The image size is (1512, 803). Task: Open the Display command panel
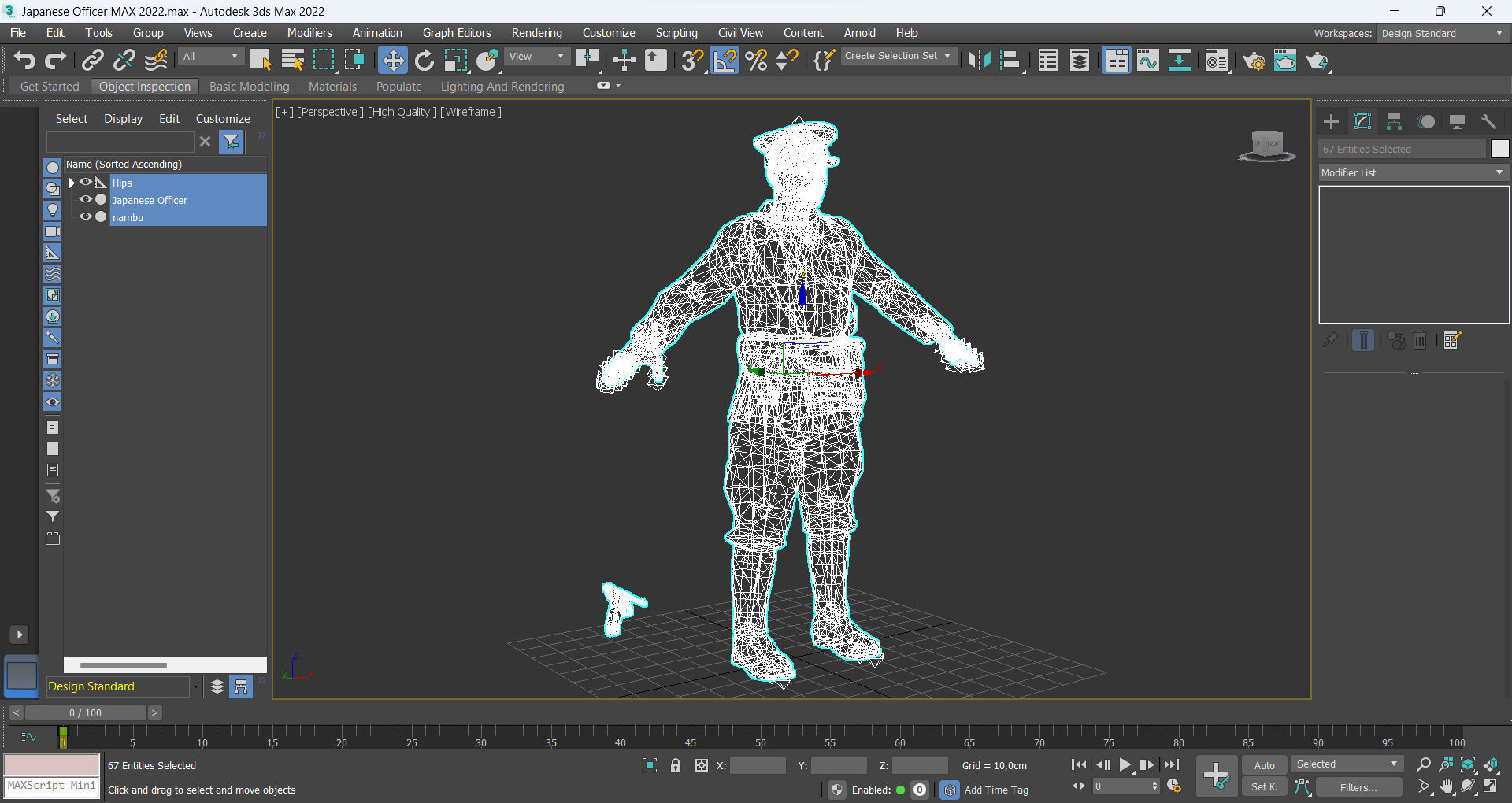click(x=1457, y=122)
